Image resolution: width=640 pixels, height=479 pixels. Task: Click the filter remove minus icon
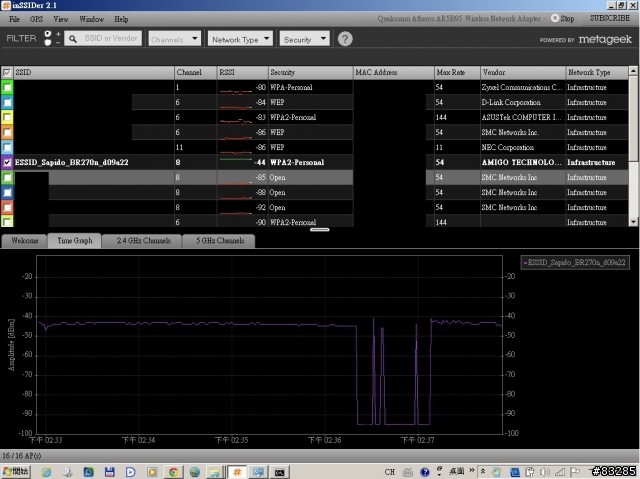pyautogui.click(x=58, y=42)
